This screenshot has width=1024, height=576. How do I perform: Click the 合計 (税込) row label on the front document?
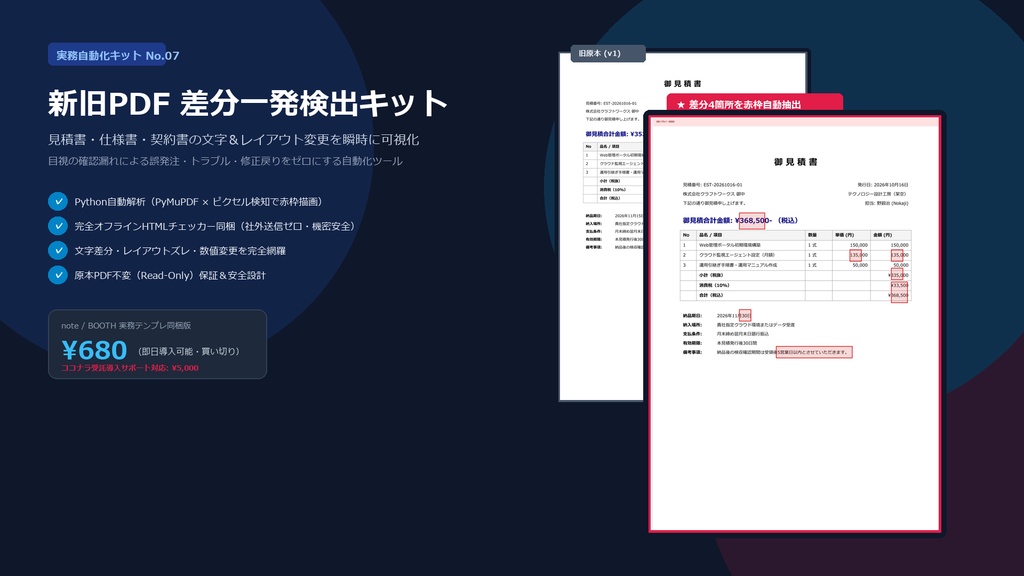(x=711, y=295)
